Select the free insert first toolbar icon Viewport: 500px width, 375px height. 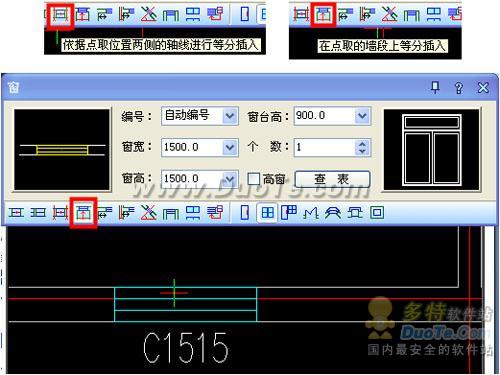[16, 213]
